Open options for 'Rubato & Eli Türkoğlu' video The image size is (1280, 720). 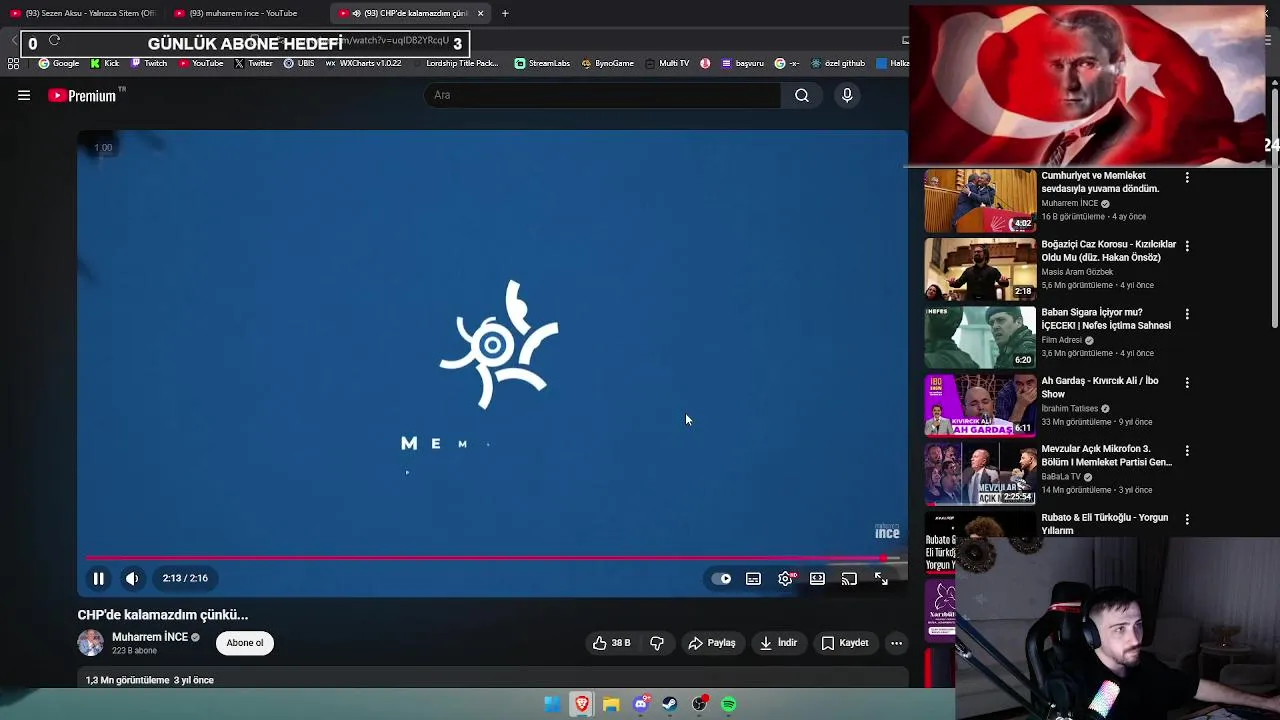click(1187, 519)
